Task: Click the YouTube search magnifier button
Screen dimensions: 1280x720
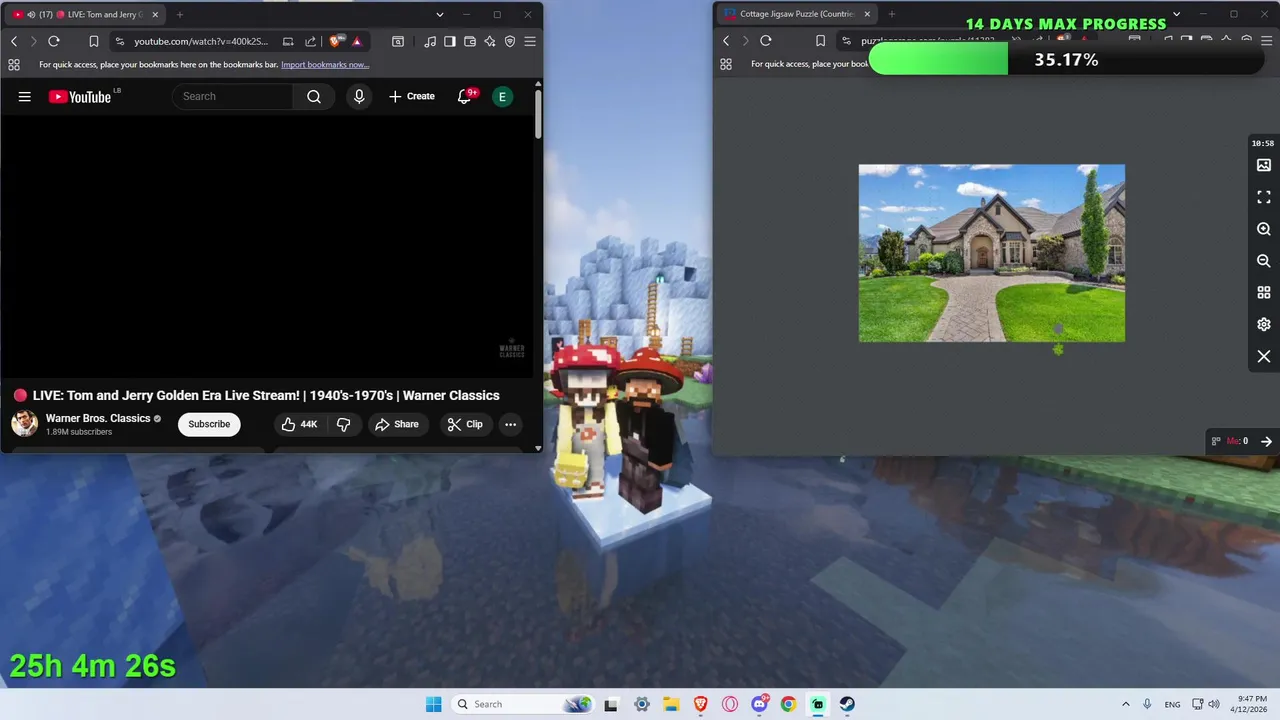Action: click(314, 97)
